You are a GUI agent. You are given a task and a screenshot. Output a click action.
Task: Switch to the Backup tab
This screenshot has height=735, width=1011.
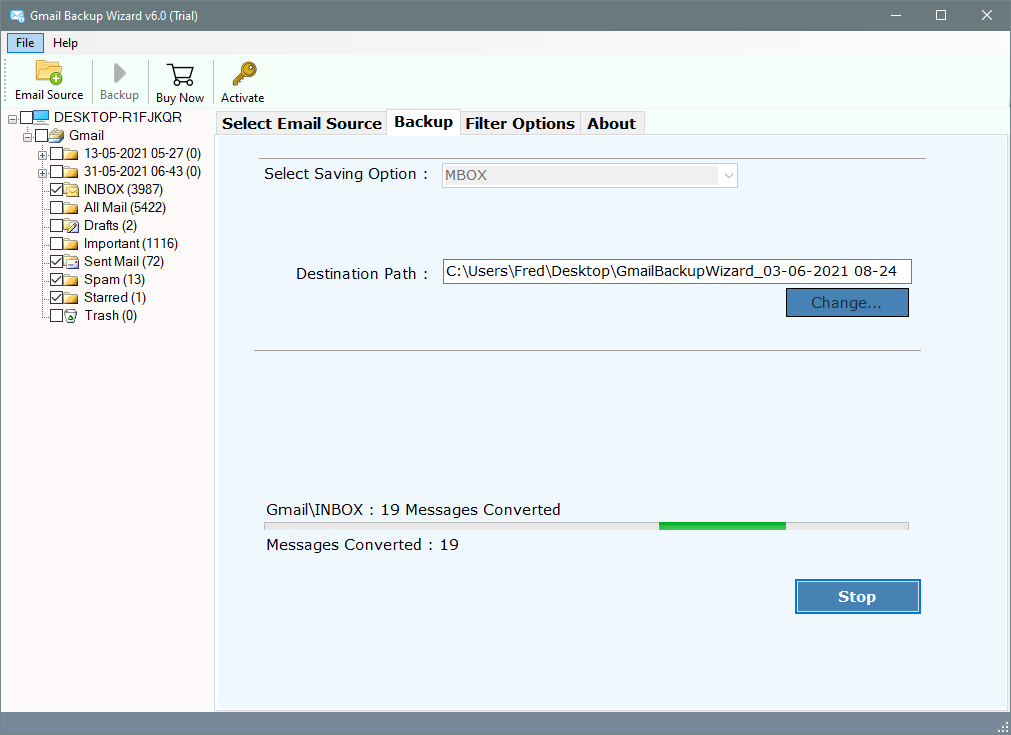point(424,122)
